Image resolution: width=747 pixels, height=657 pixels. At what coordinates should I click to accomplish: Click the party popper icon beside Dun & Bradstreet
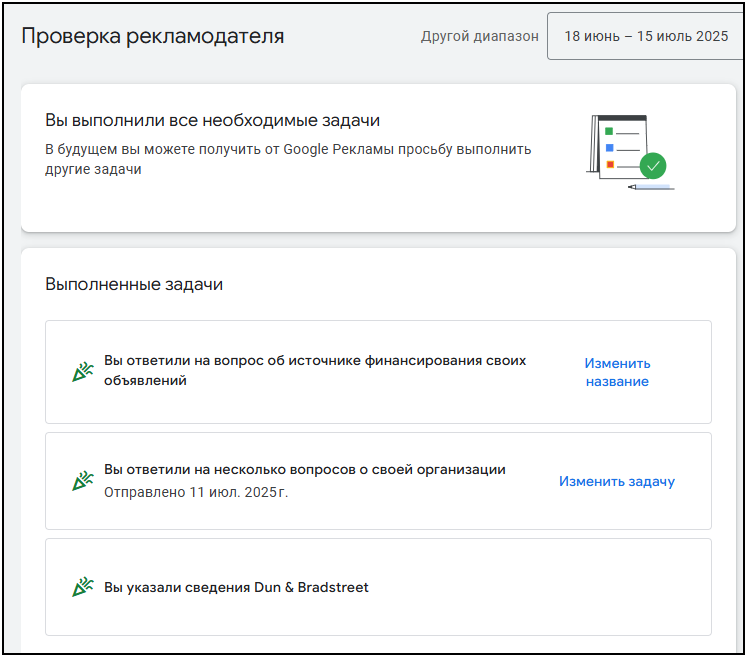coord(83,587)
